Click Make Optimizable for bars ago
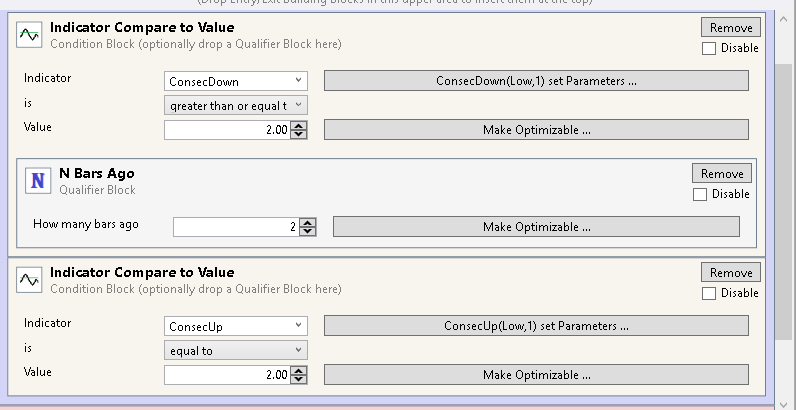 [536, 227]
